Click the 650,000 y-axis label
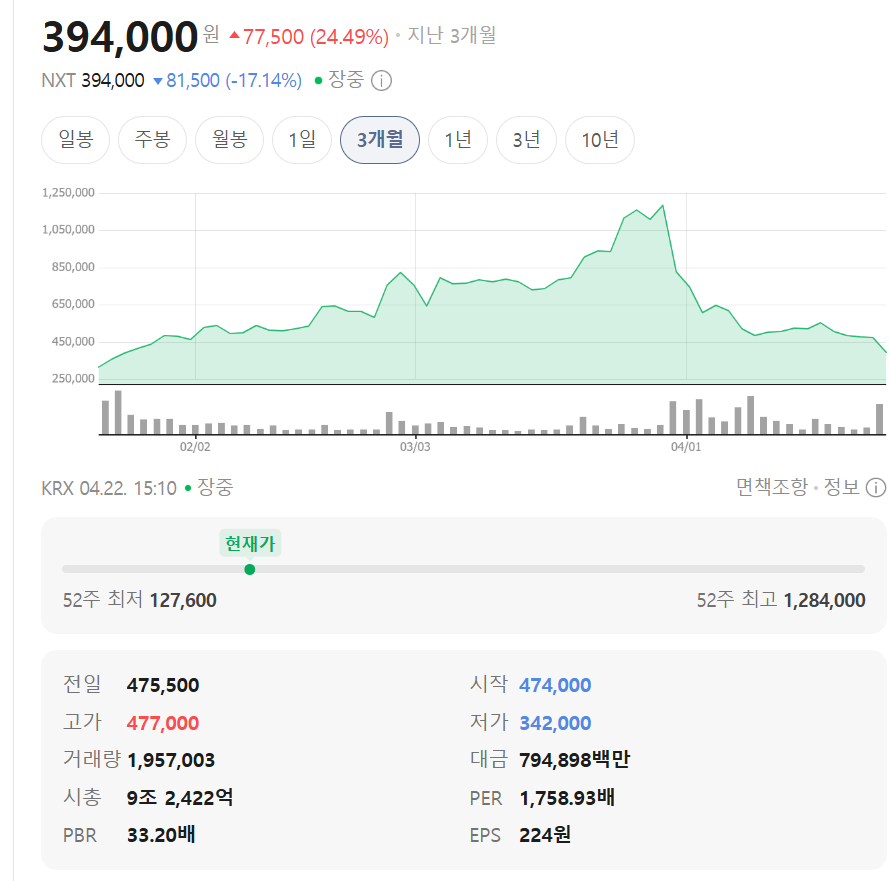This screenshot has width=890, height=881. (x=73, y=304)
